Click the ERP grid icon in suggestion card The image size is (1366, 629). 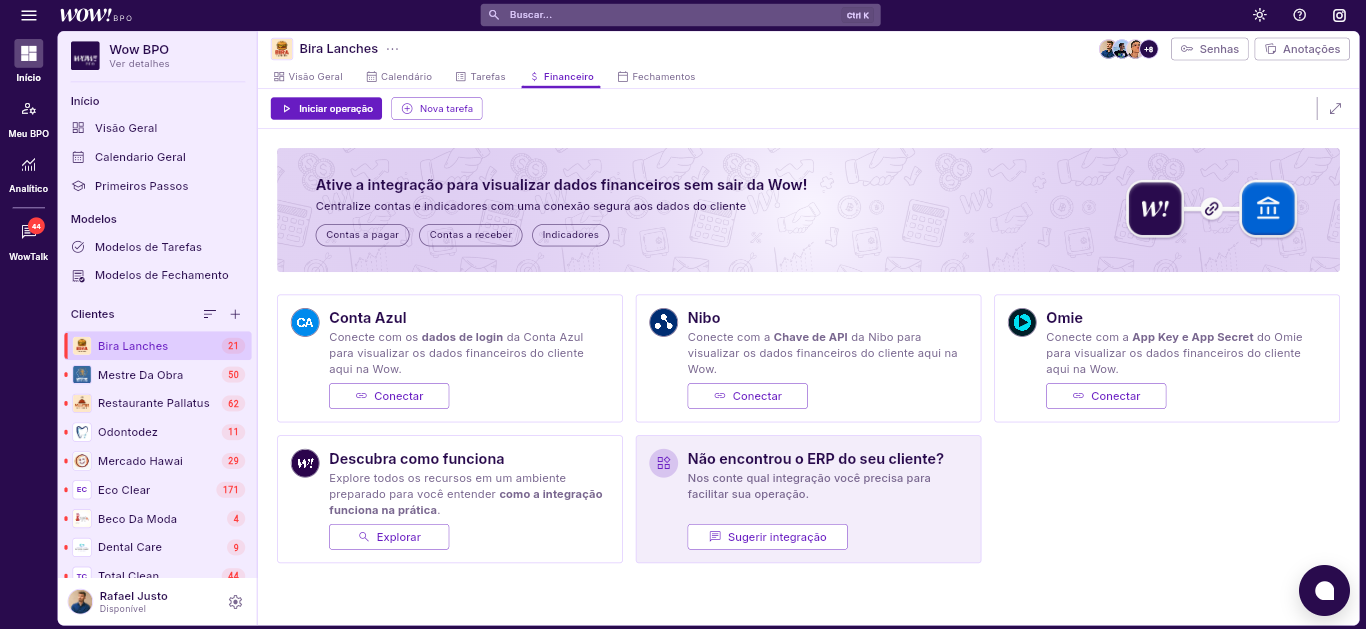663,463
